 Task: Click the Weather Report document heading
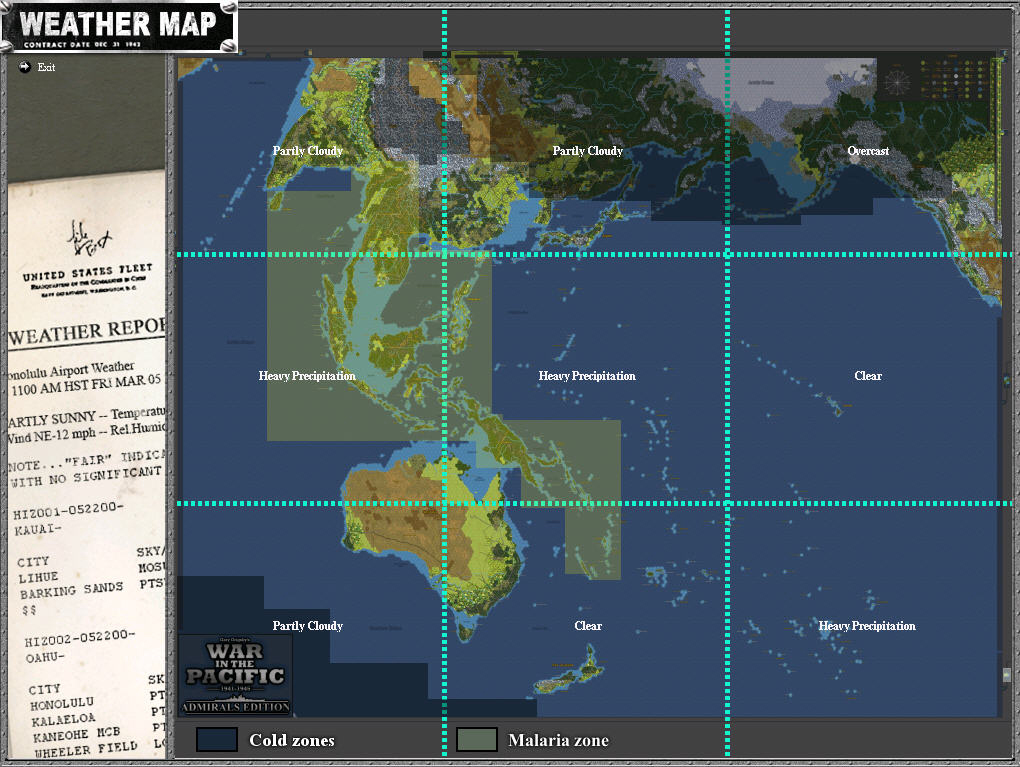pyautogui.click(x=86, y=332)
